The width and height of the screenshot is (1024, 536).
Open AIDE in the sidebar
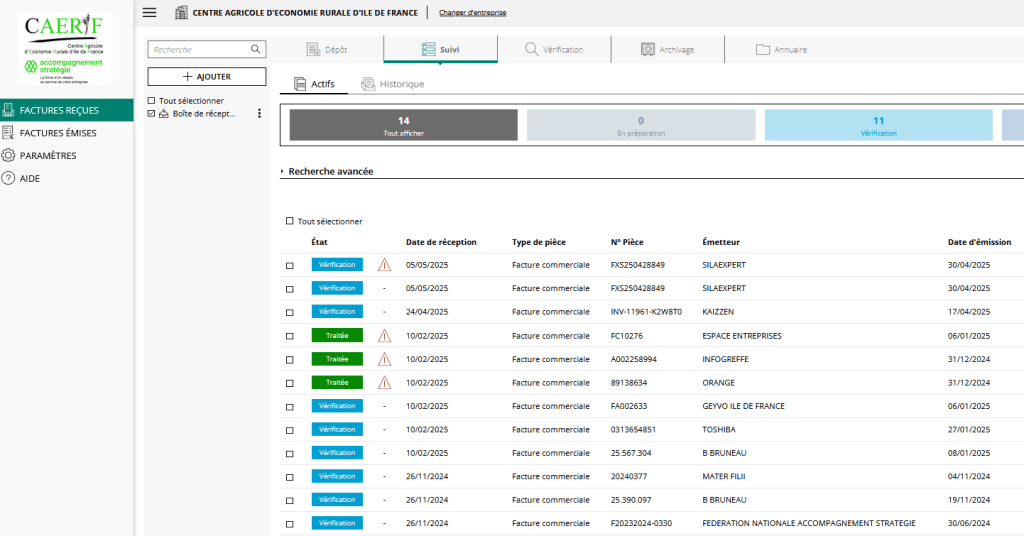67,178
